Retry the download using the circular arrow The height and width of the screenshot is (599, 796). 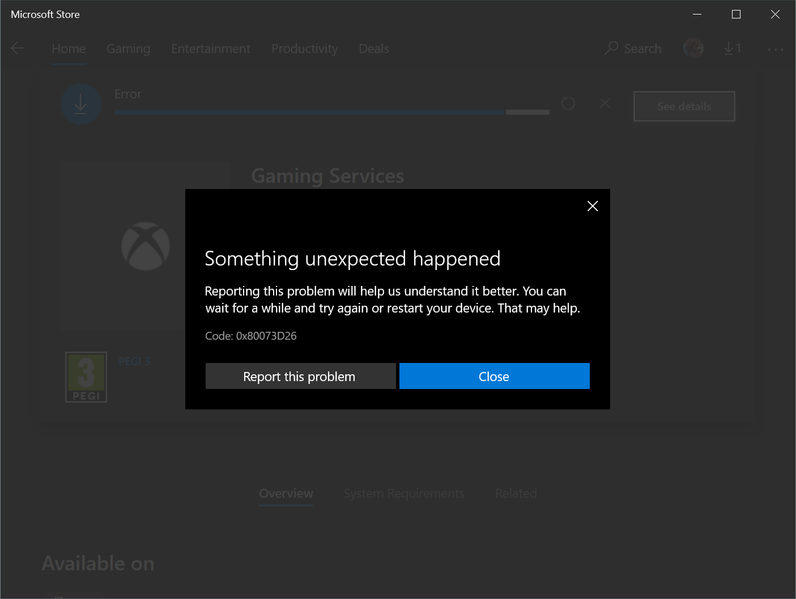pos(568,103)
